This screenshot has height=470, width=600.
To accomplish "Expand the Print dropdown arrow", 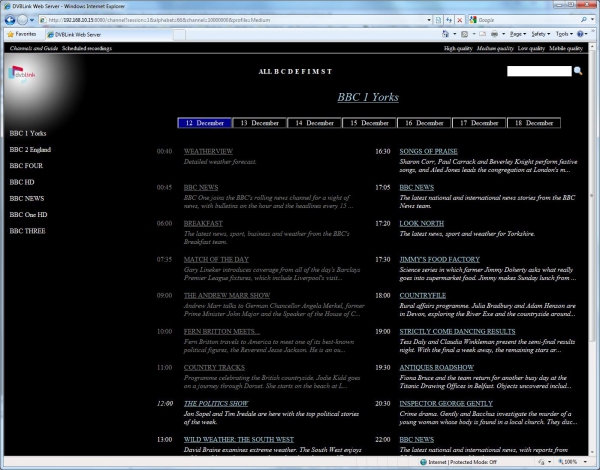I will click(x=503, y=34).
